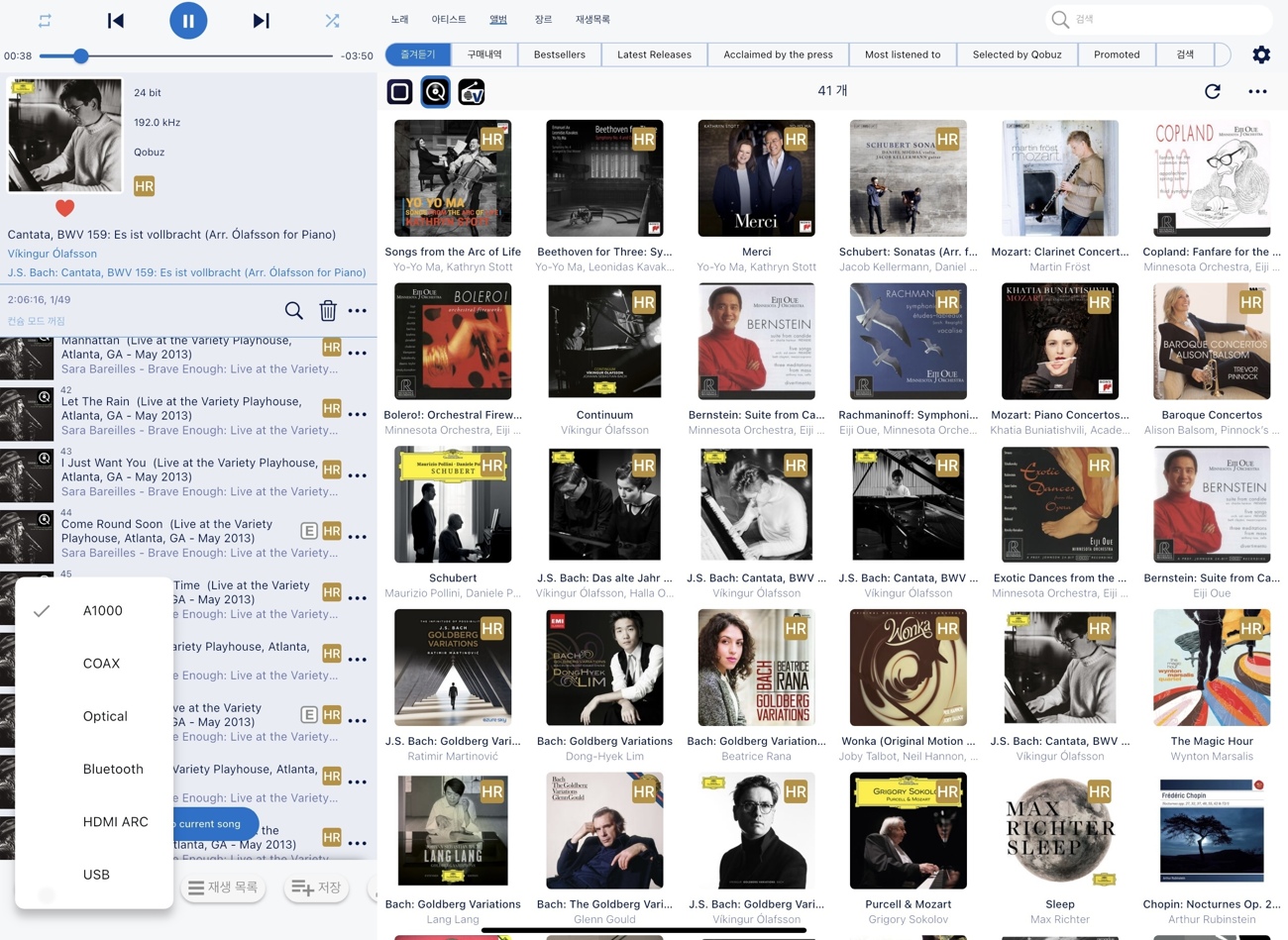Open the Continuum album thumbnail
This screenshot has height=940, width=1288.
point(604,342)
